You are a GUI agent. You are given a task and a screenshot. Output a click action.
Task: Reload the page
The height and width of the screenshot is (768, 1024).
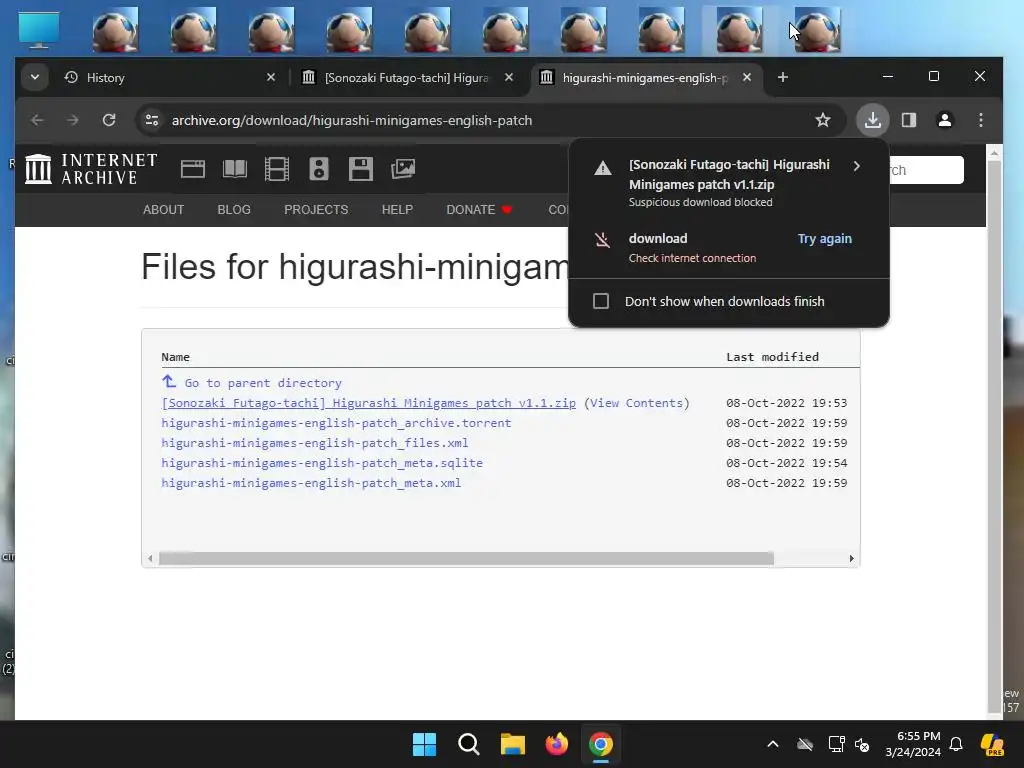click(x=109, y=120)
